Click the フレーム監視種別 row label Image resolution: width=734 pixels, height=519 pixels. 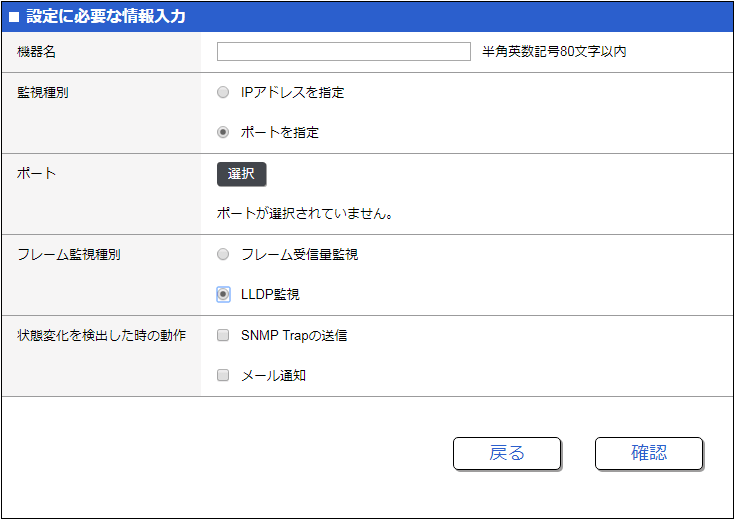tap(69, 254)
